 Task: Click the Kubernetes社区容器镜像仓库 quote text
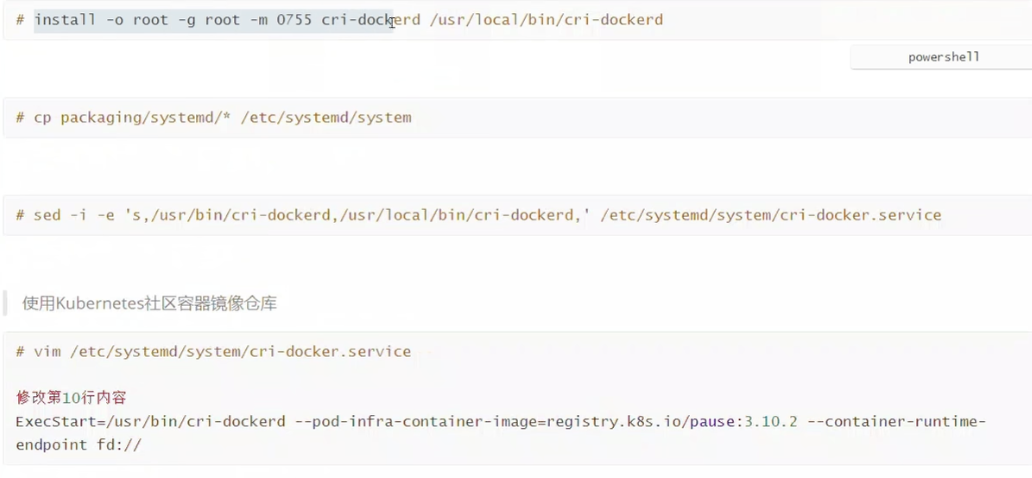click(x=149, y=304)
